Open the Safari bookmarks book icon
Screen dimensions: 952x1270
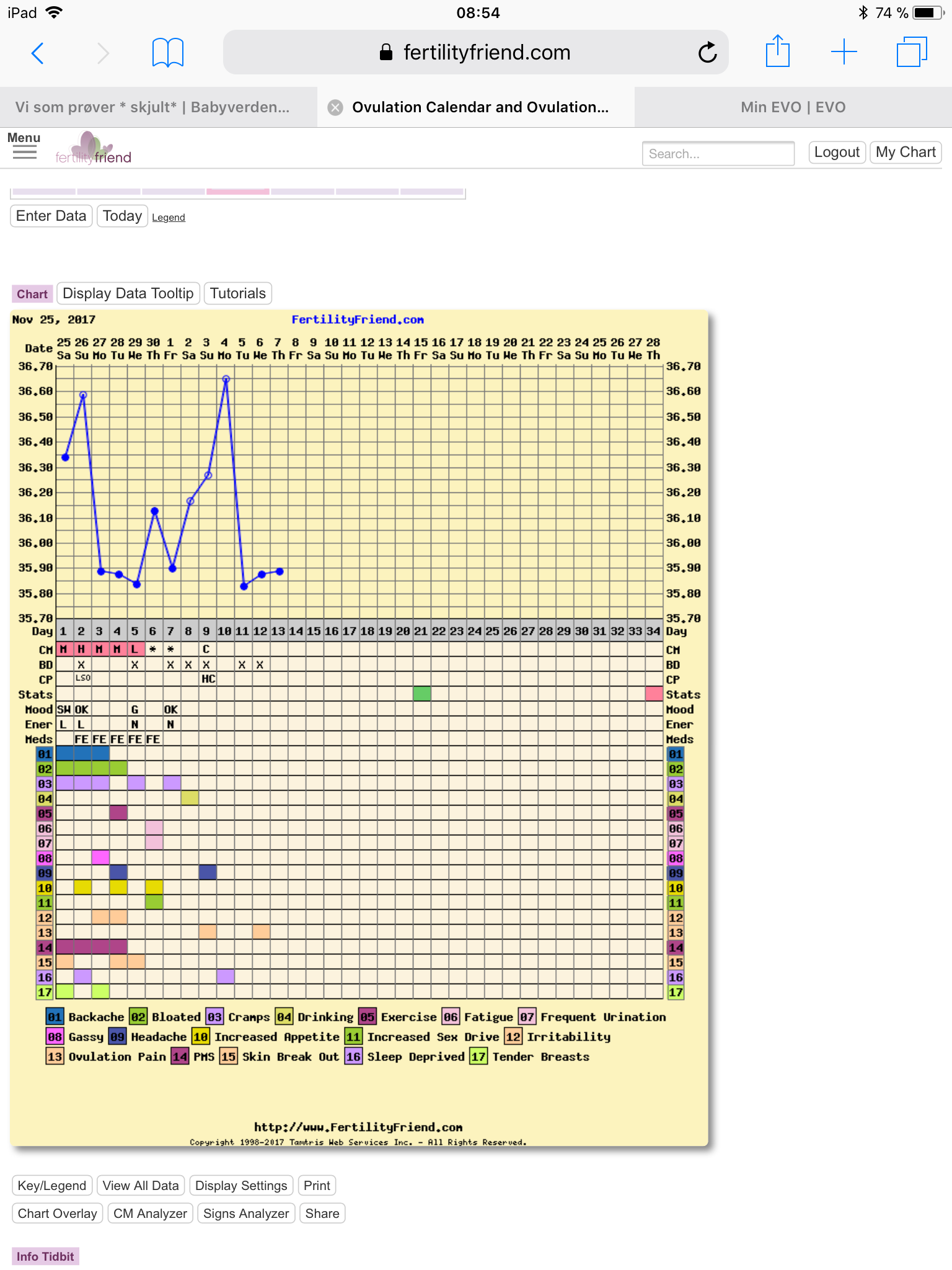[x=167, y=53]
